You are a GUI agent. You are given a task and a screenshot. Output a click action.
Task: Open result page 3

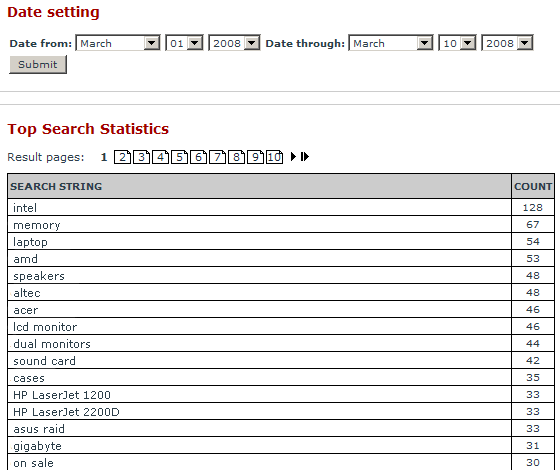141,157
